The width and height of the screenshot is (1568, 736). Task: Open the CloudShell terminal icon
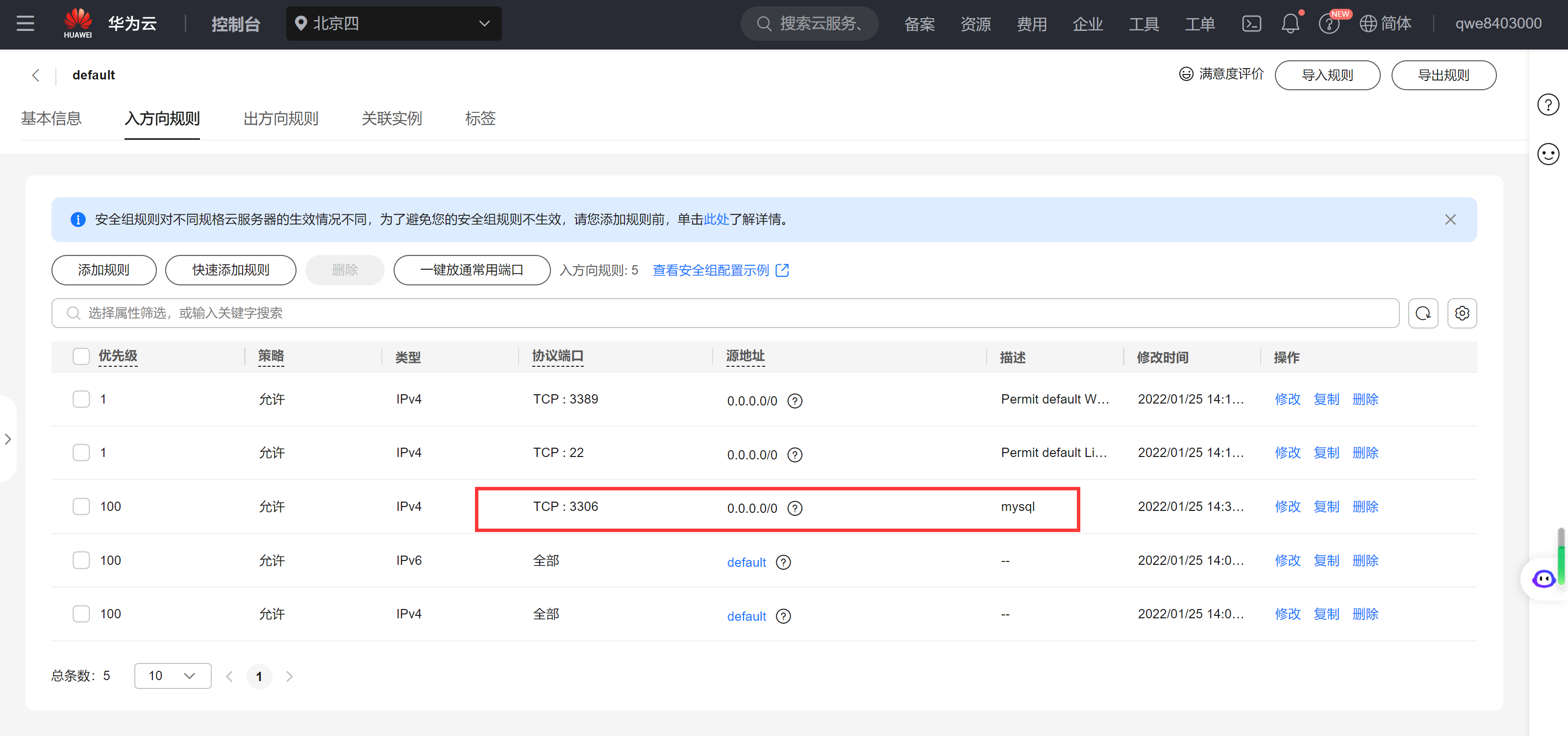[x=1251, y=24]
